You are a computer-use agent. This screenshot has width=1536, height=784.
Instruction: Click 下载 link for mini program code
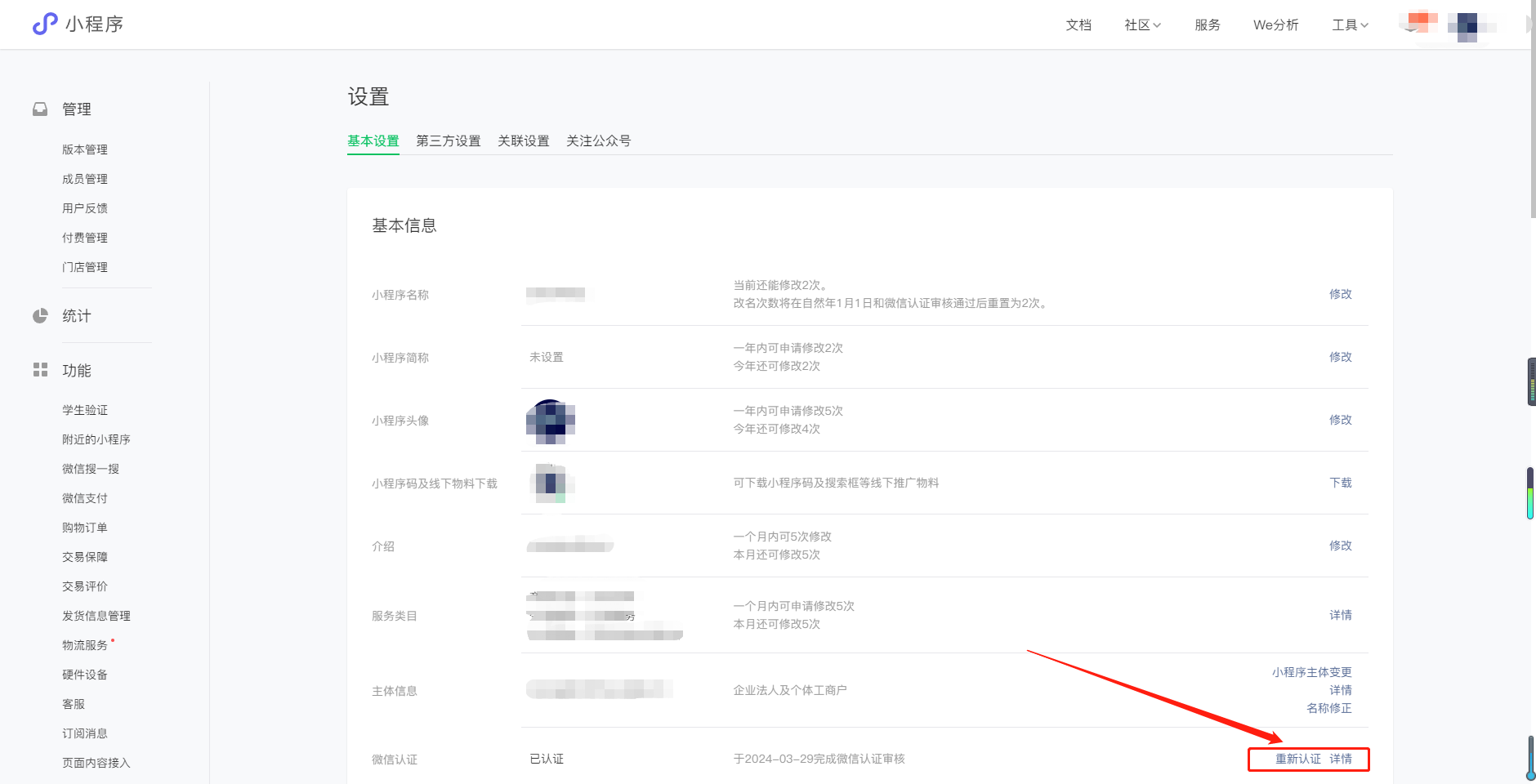click(x=1340, y=483)
